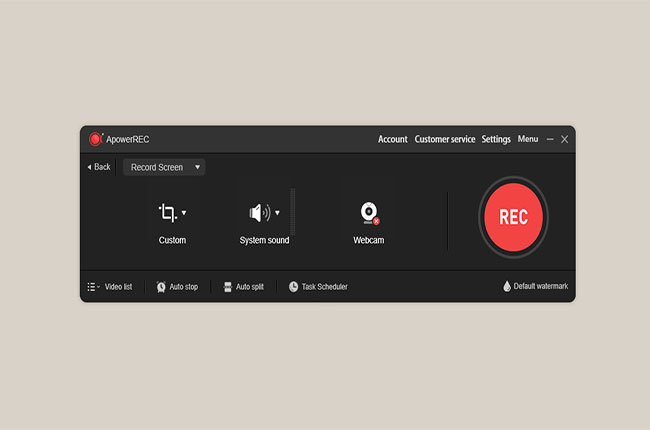The height and width of the screenshot is (430, 650).
Task: Click the Video list icon
Action: click(x=93, y=287)
